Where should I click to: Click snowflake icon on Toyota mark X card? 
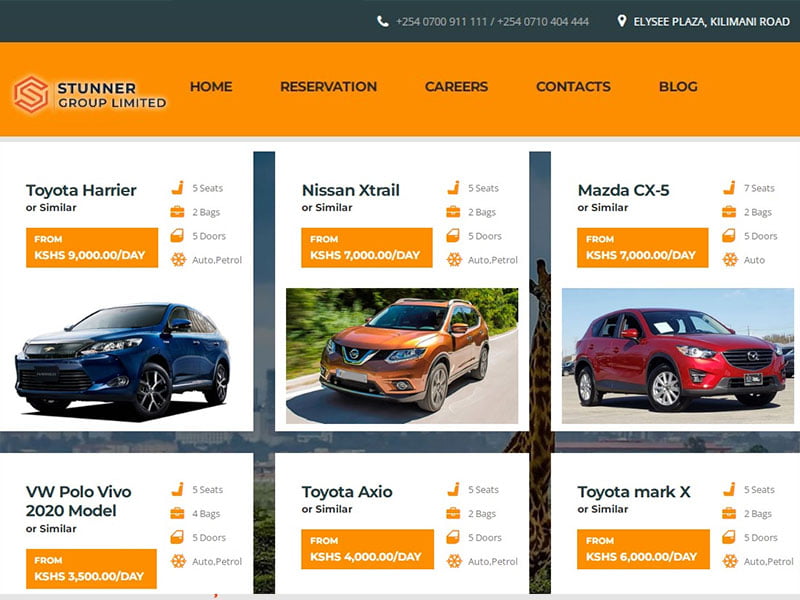pyautogui.click(x=730, y=561)
